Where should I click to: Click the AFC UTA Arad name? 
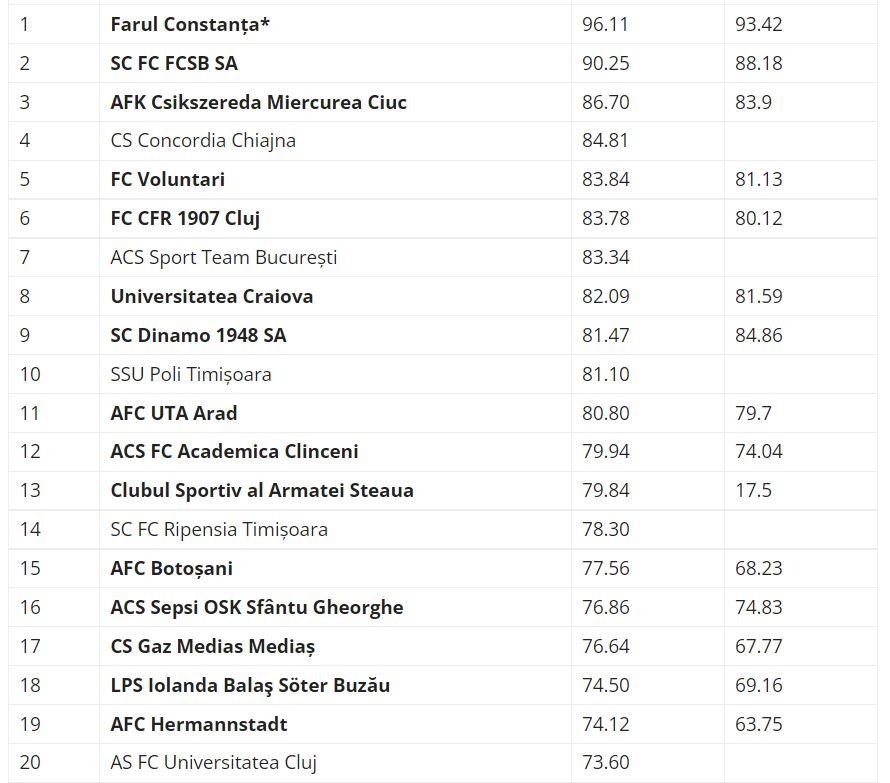174,413
